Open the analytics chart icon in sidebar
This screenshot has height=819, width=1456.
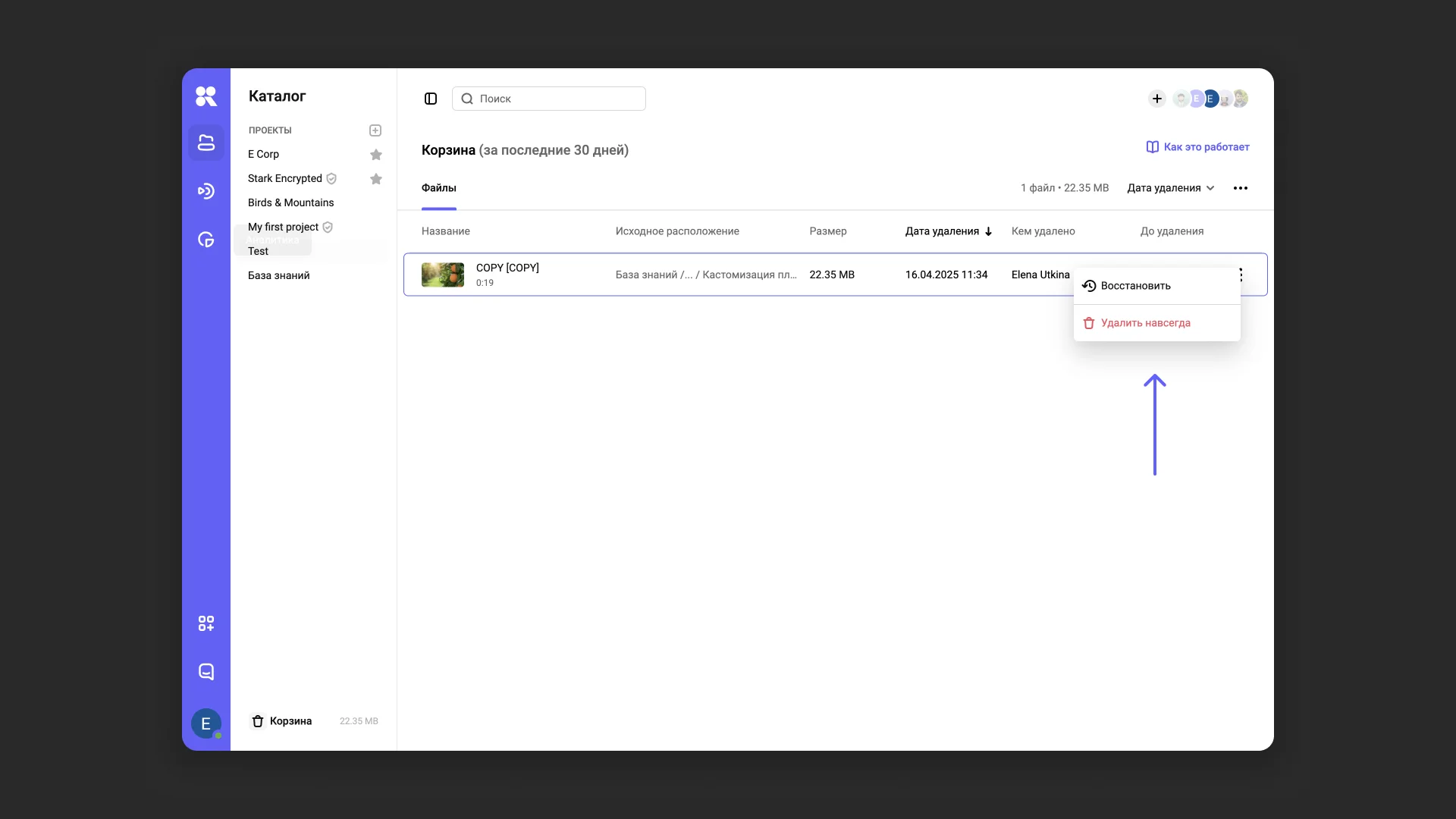click(x=206, y=240)
